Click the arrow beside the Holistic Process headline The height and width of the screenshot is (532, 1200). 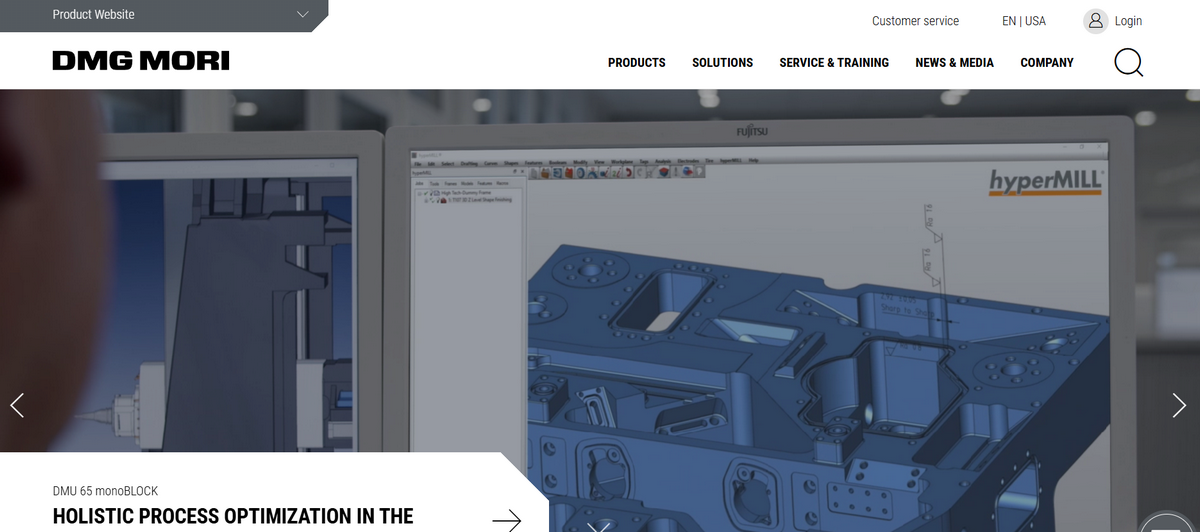(x=507, y=520)
